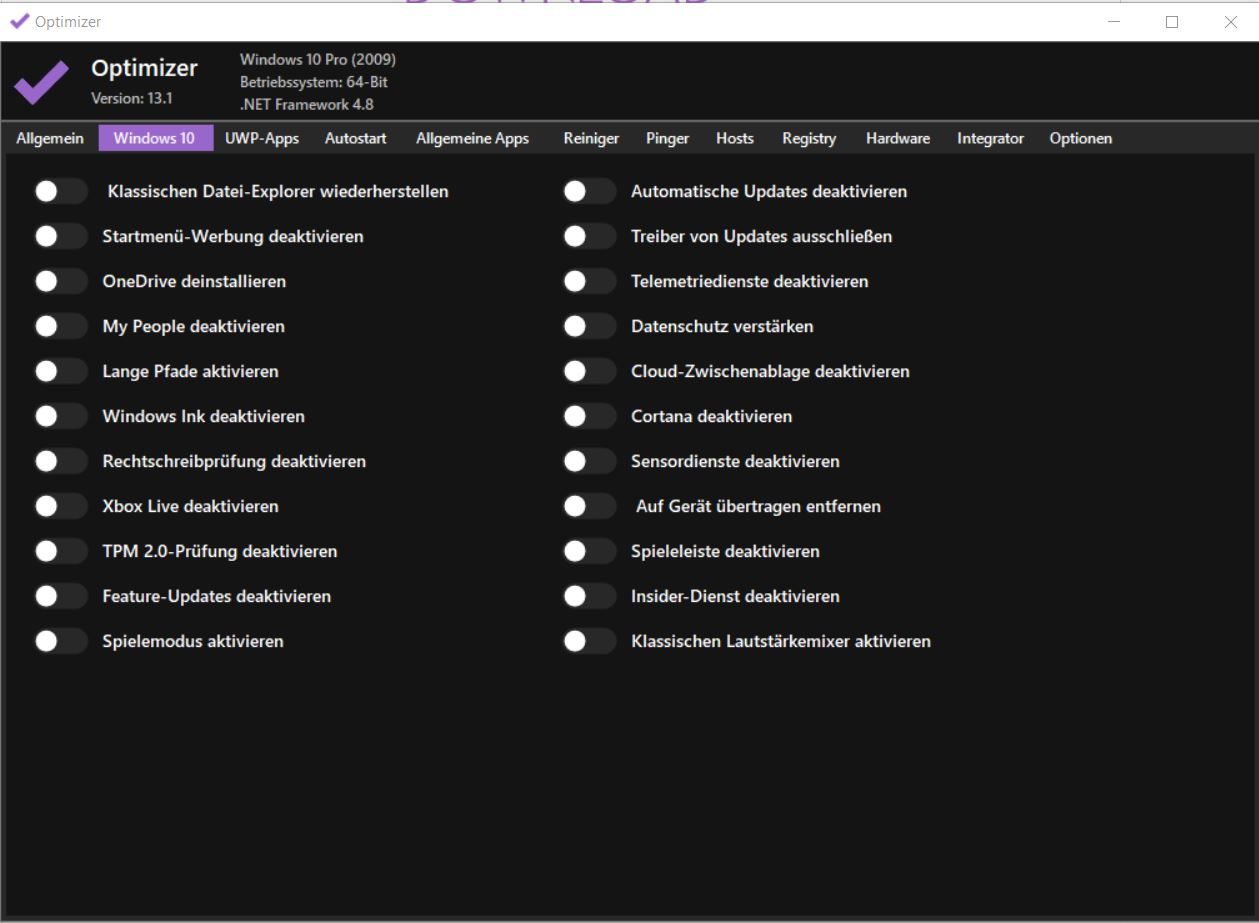The width and height of the screenshot is (1259, 923).
Task: Switch on 'Xbox Live deaktivieren'
Action: 61,506
